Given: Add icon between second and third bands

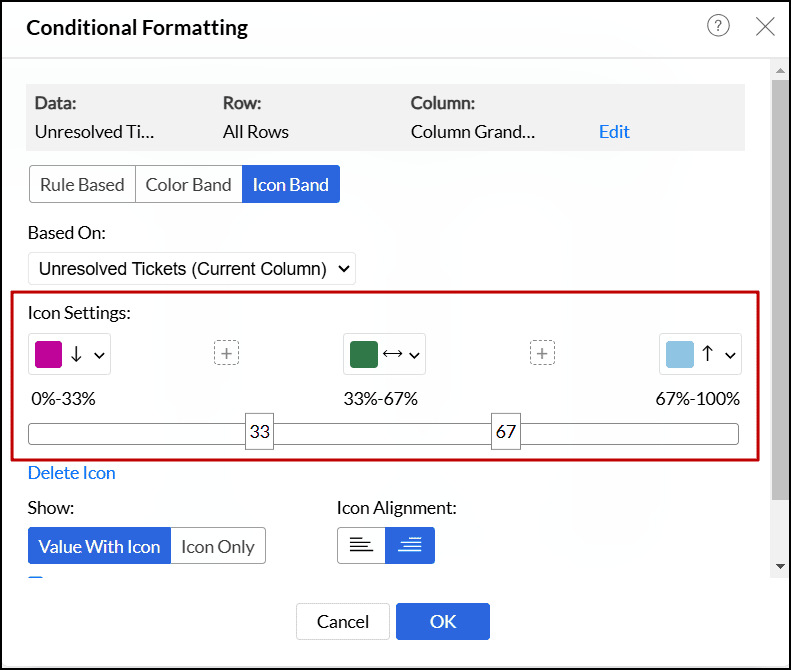Looking at the screenshot, I should point(542,353).
